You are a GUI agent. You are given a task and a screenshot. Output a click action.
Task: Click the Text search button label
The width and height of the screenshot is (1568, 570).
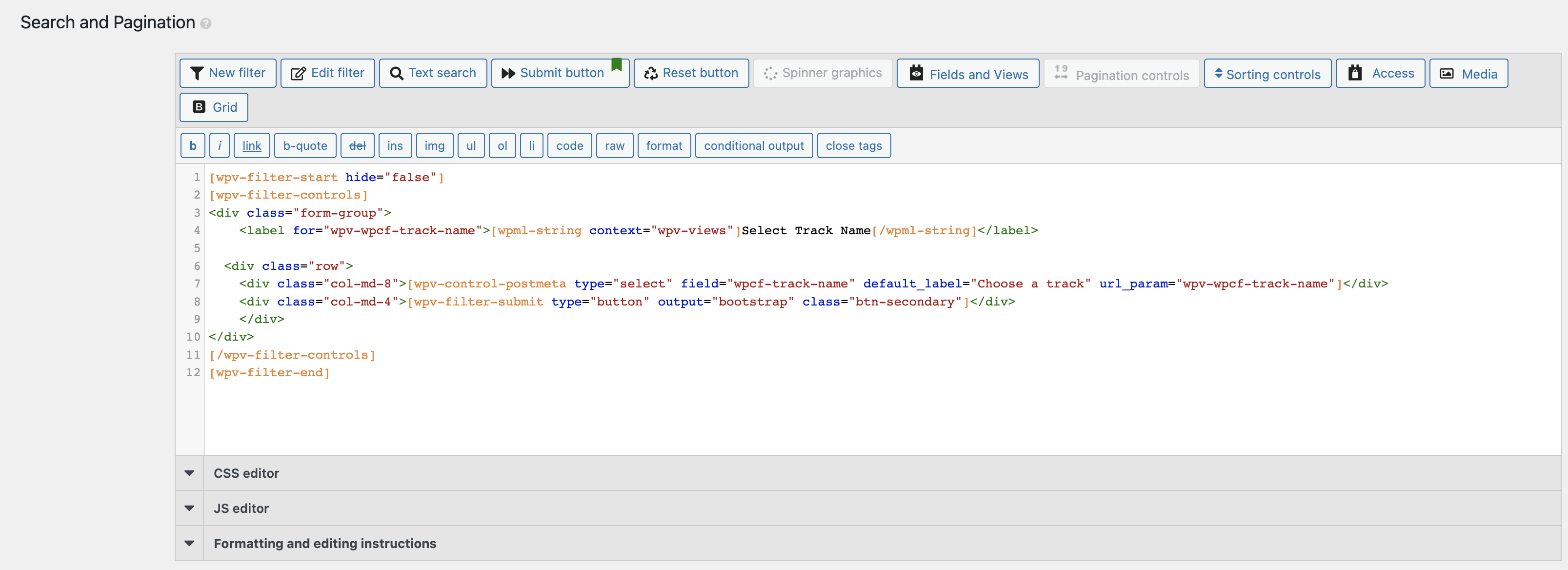tap(442, 73)
